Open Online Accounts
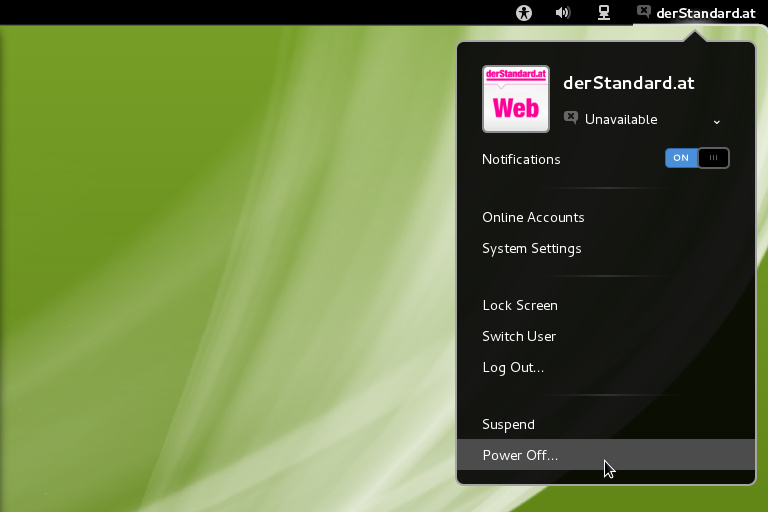This screenshot has width=768, height=512. (x=605, y=218)
